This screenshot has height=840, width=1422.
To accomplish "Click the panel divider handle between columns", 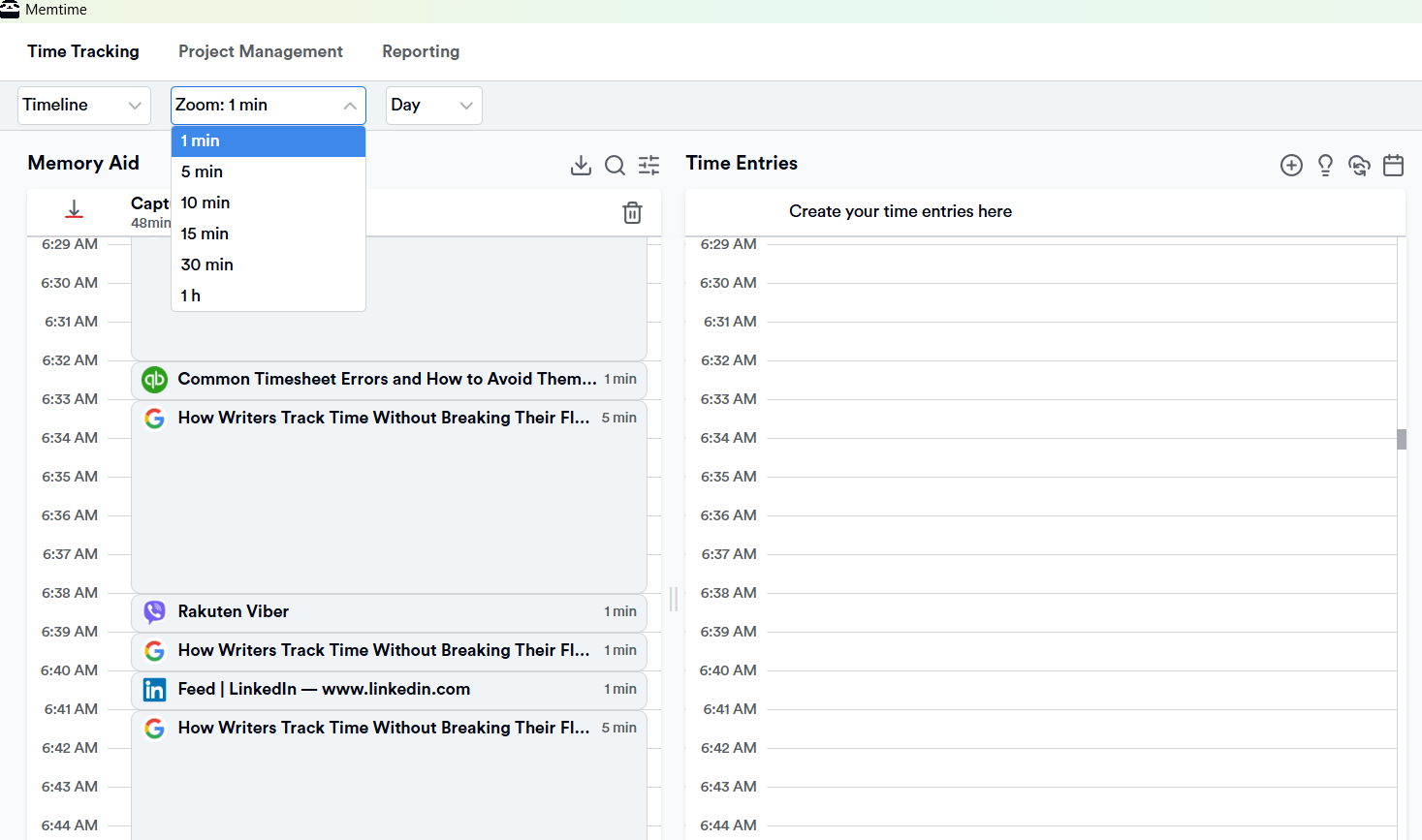I will [674, 599].
